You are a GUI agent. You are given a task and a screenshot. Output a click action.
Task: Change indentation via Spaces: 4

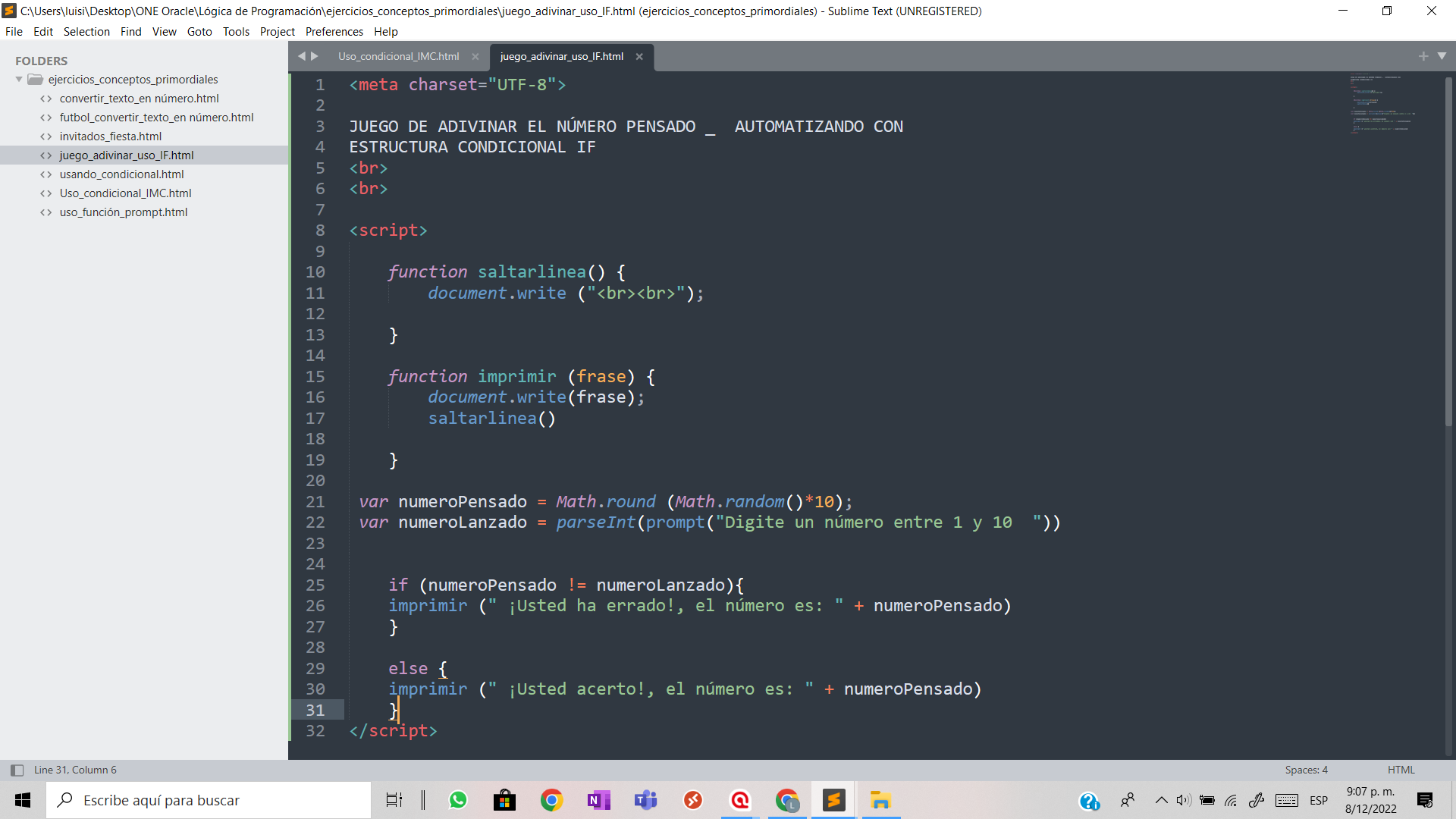(x=1306, y=770)
